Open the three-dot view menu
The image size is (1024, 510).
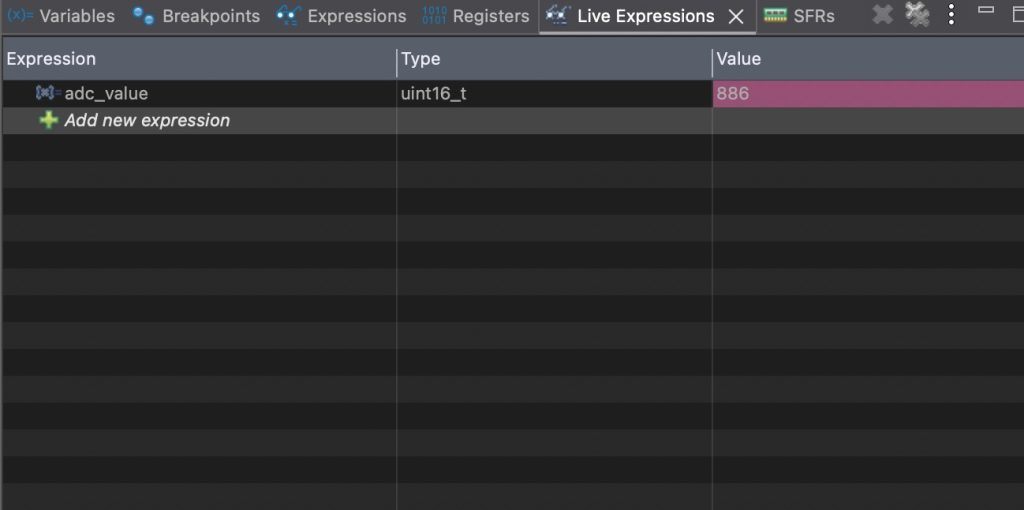(952, 14)
